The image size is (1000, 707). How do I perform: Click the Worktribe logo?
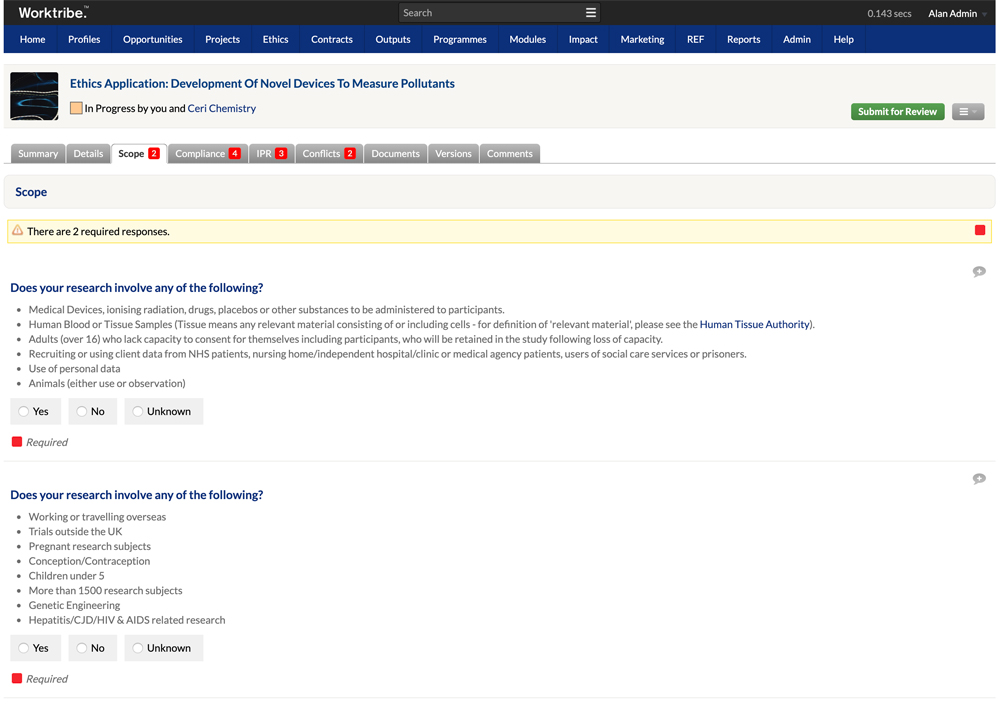click(54, 12)
